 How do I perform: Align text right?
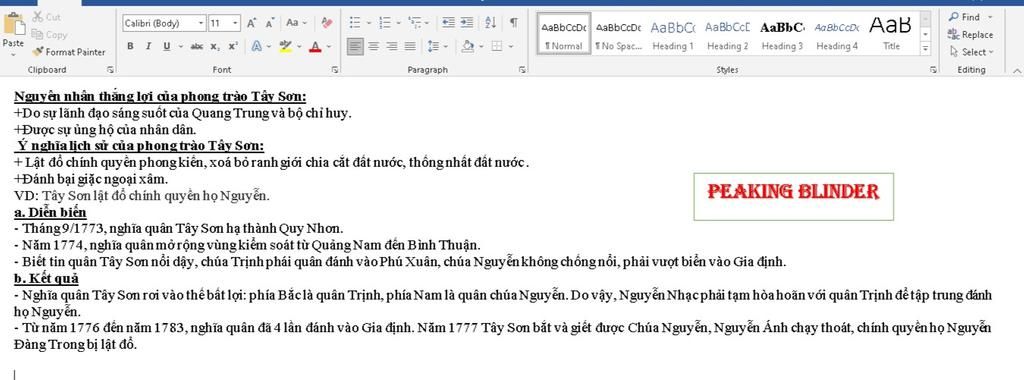click(391, 46)
